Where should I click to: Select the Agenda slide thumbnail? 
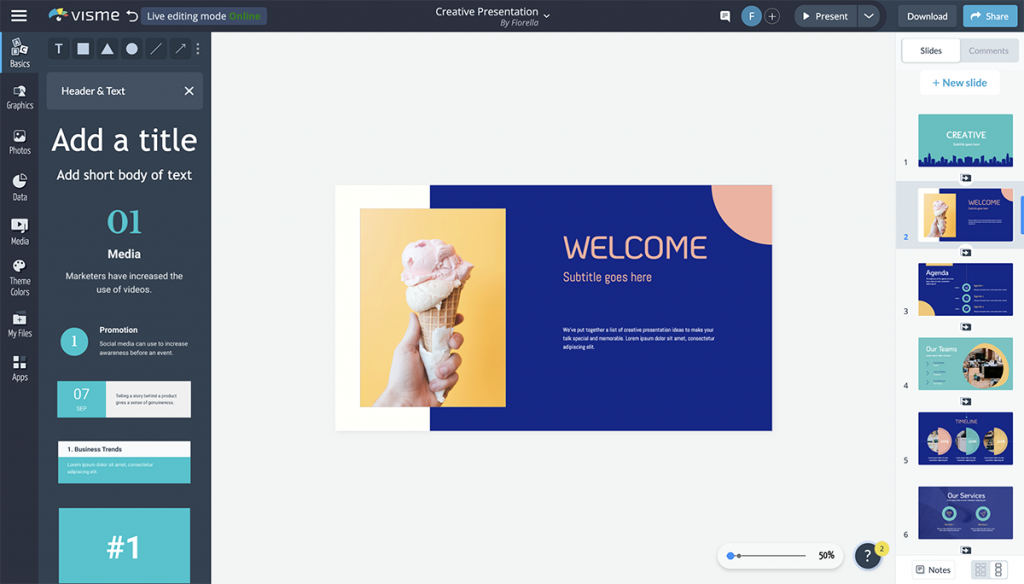coord(965,289)
